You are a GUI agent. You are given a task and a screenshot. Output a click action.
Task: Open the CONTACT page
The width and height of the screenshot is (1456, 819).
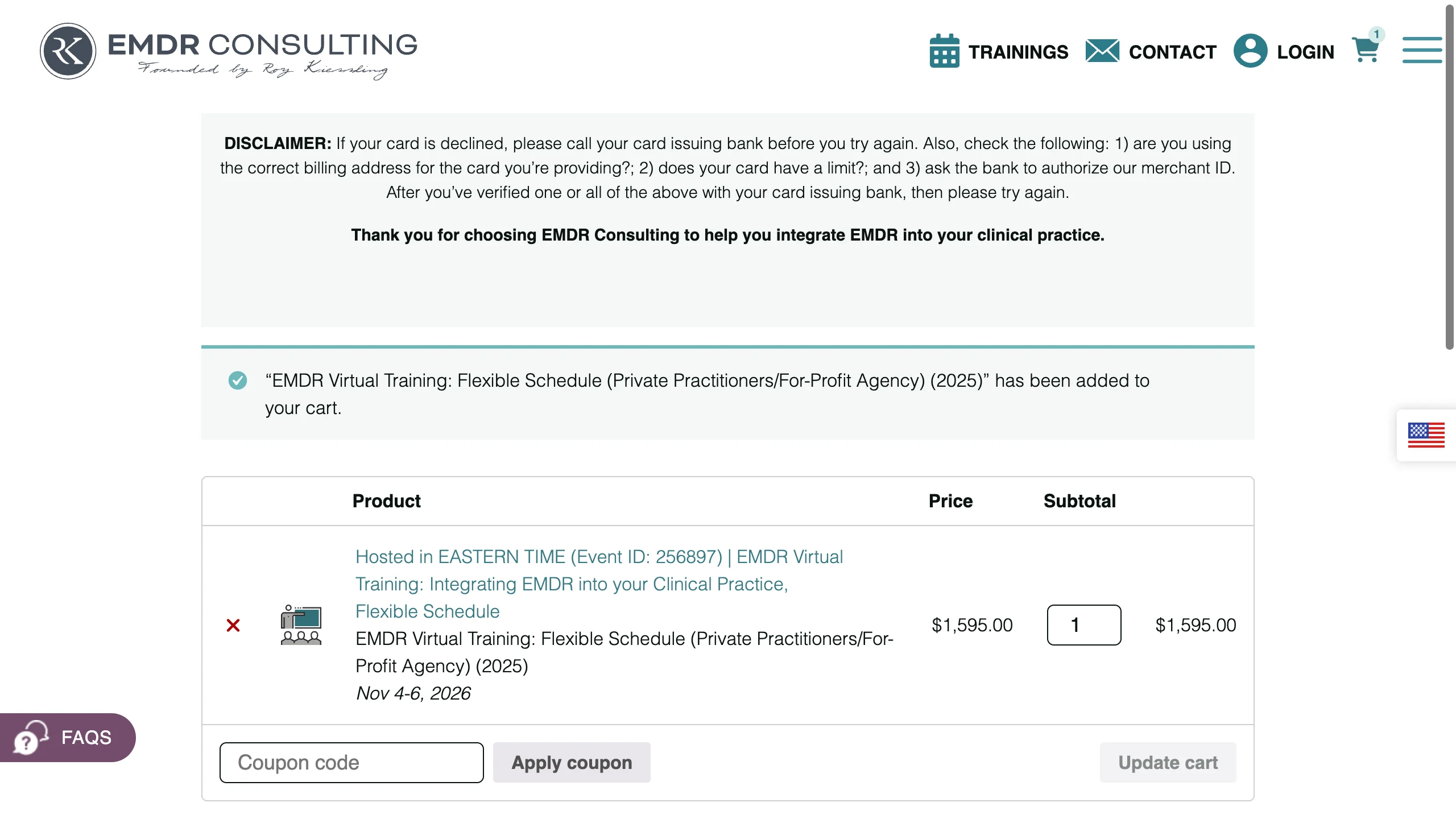click(1172, 52)
